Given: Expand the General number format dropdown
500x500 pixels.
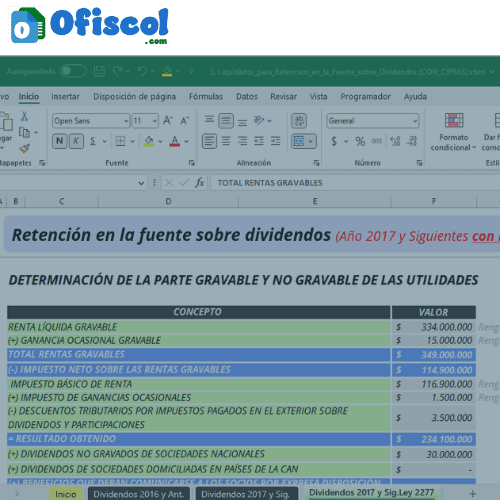Looking at the screenshot, I should (415, 121).
